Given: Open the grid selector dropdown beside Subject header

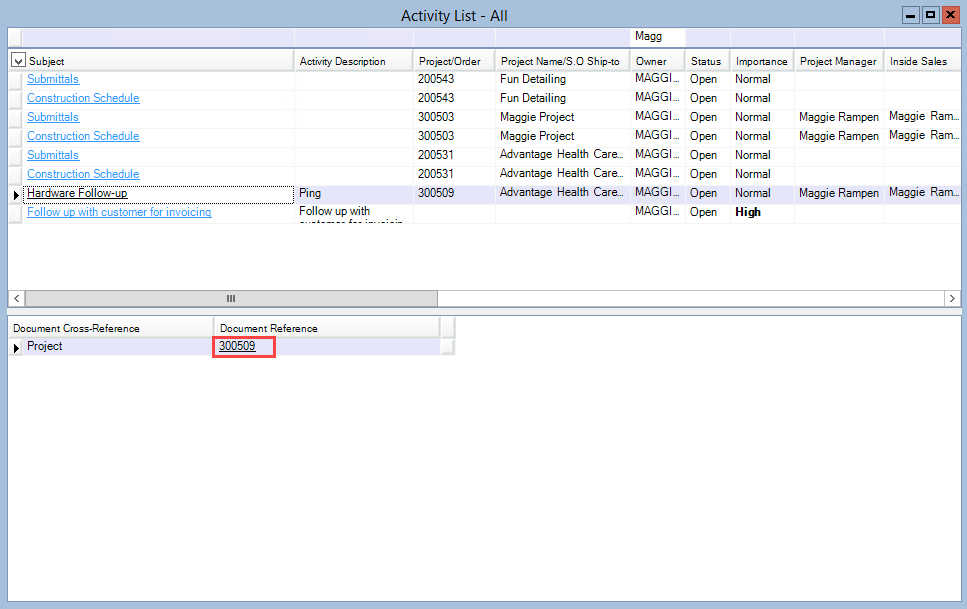Looking at the screenshot, I should click(x=18, y=61).
